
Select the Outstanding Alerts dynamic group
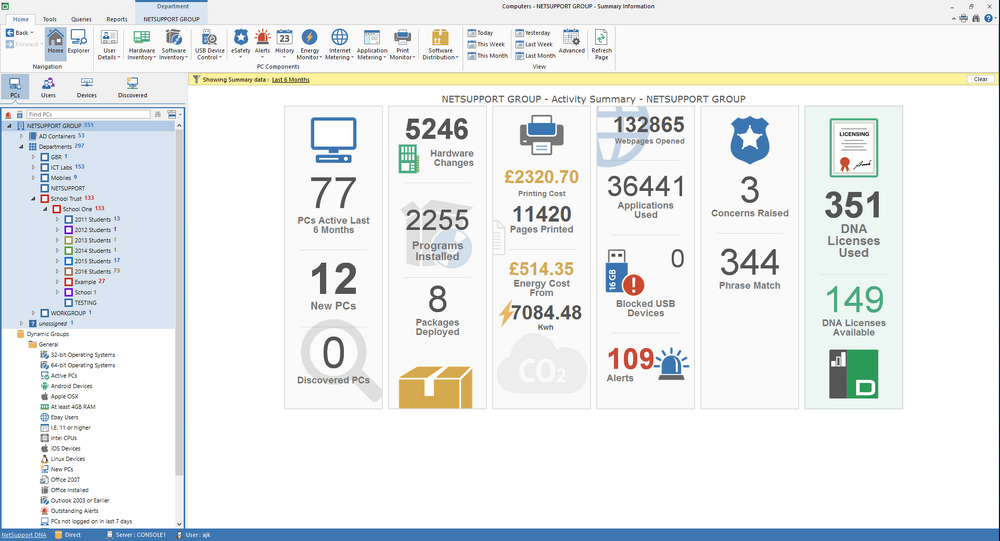70,510
